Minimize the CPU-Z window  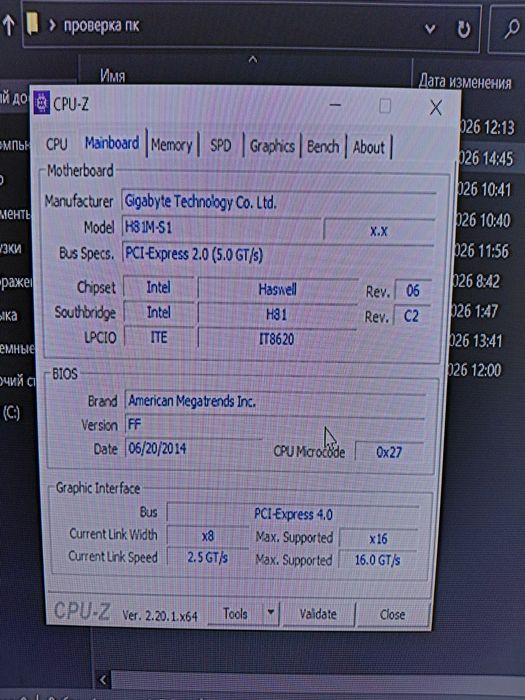[x=335, y=106]
